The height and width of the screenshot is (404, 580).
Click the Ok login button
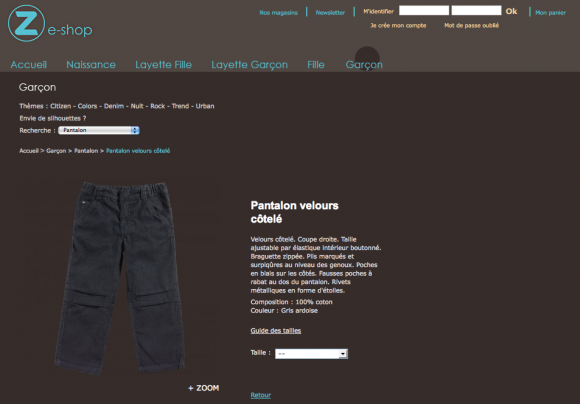(x=511, y=11)
